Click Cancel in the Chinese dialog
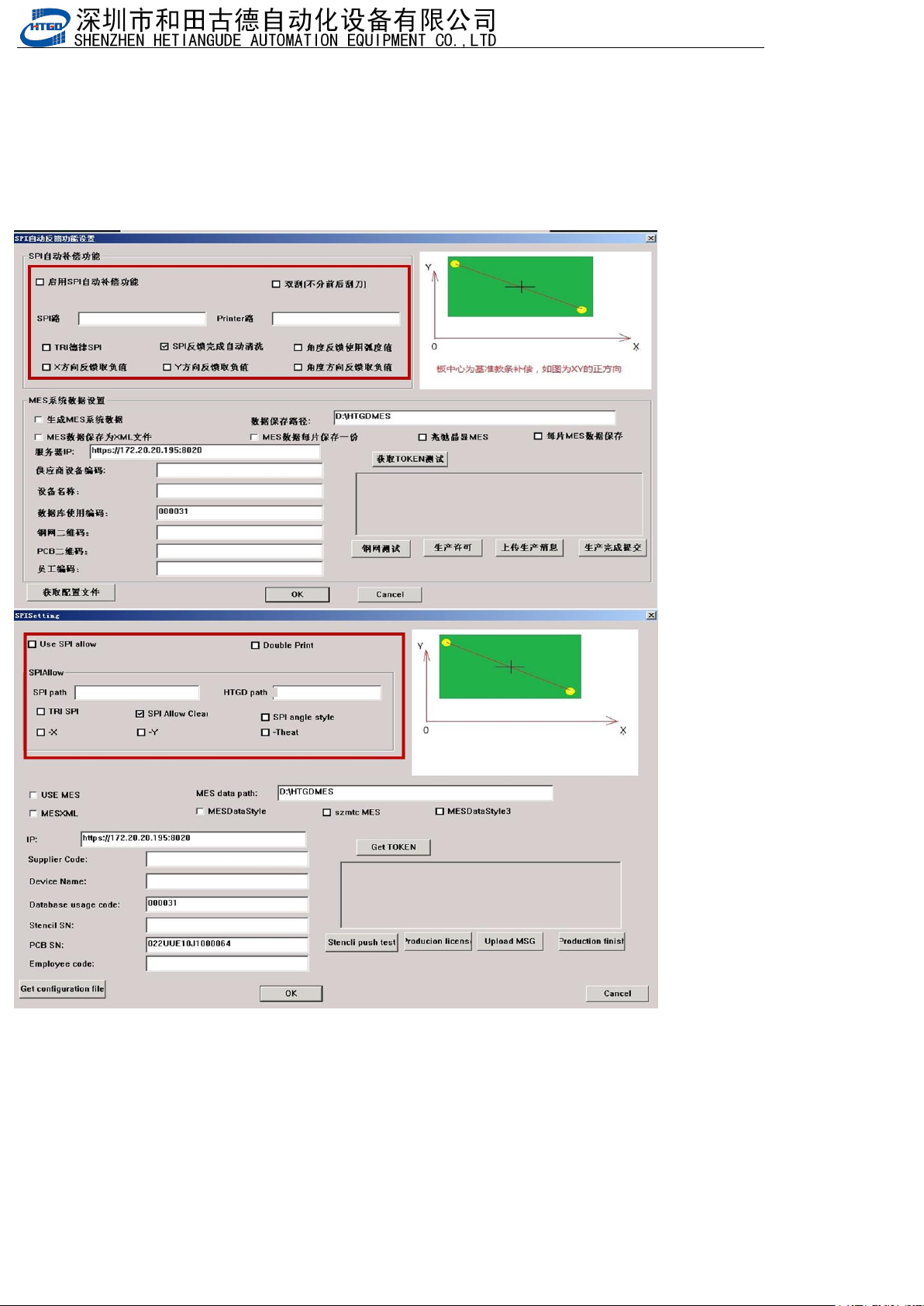Image resolution: width=924 pixels, height=1306 pixels. [390, 594]
